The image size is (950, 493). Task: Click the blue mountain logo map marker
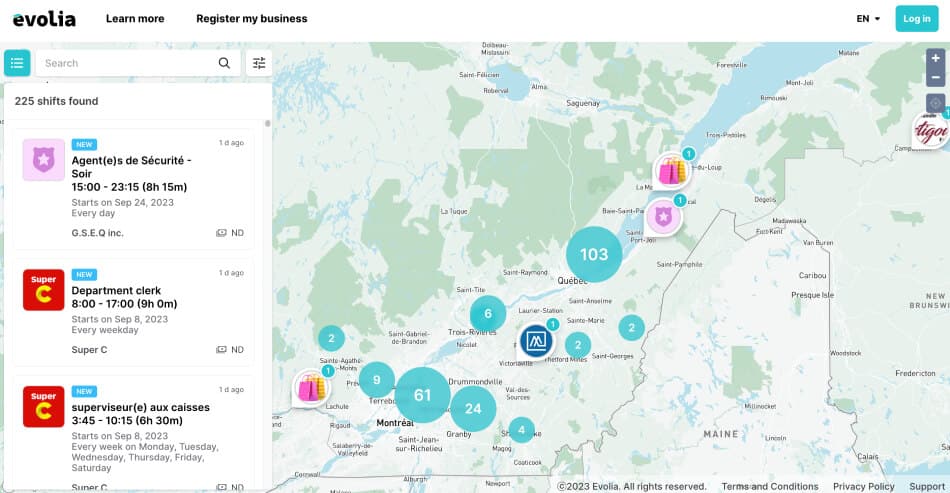tap(537, 341)
